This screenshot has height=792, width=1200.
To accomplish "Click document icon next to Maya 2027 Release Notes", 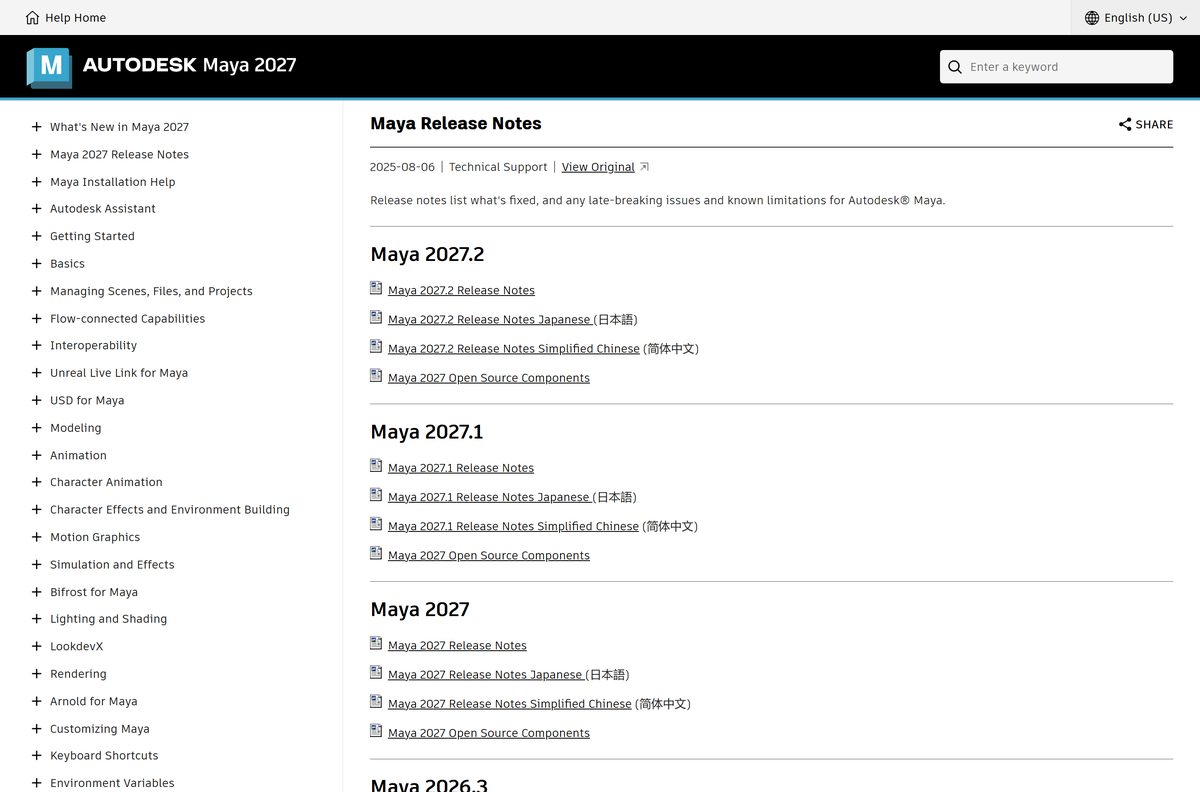I will click(x=376, y=643).
